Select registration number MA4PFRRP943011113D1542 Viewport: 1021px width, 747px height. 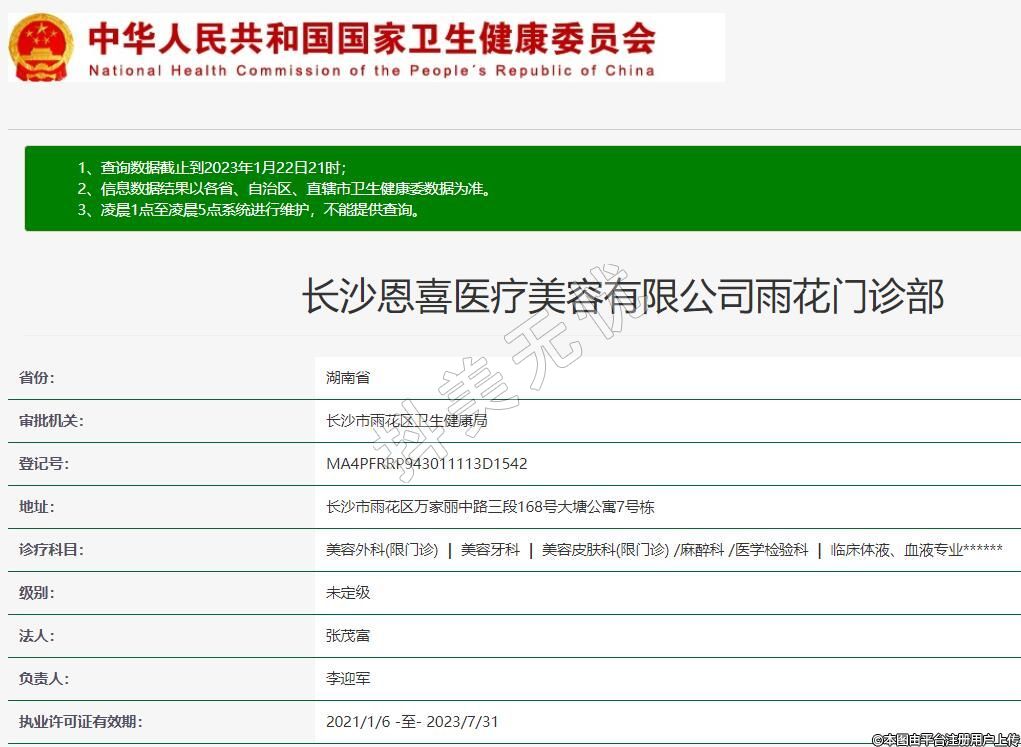(426, 464)
